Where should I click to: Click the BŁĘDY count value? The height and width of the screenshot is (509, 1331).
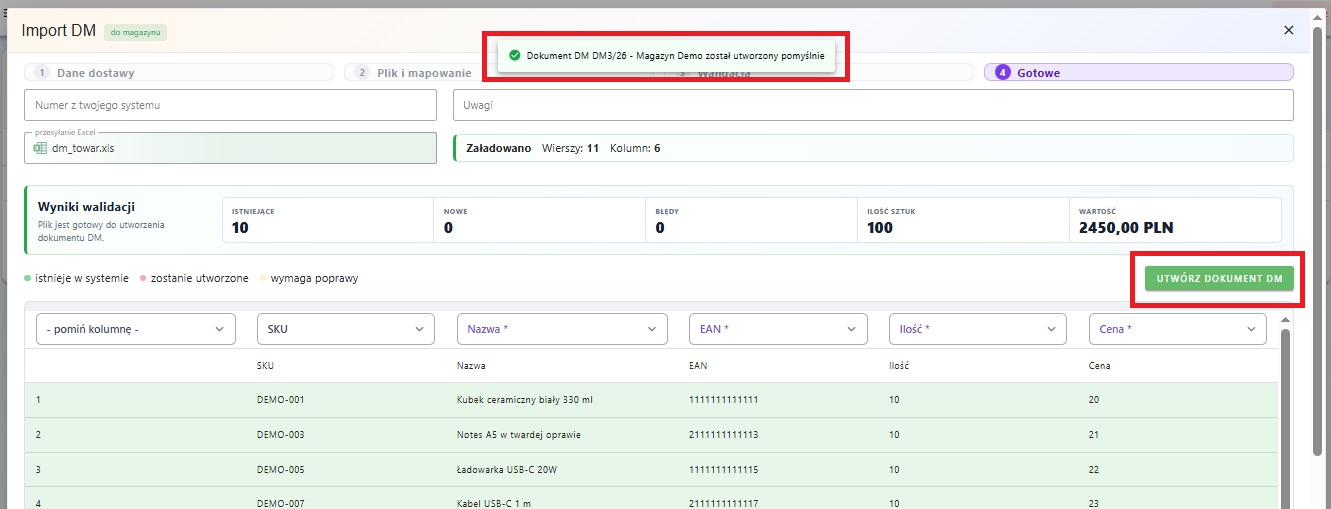pyautogui.click(x=661, y=227)
